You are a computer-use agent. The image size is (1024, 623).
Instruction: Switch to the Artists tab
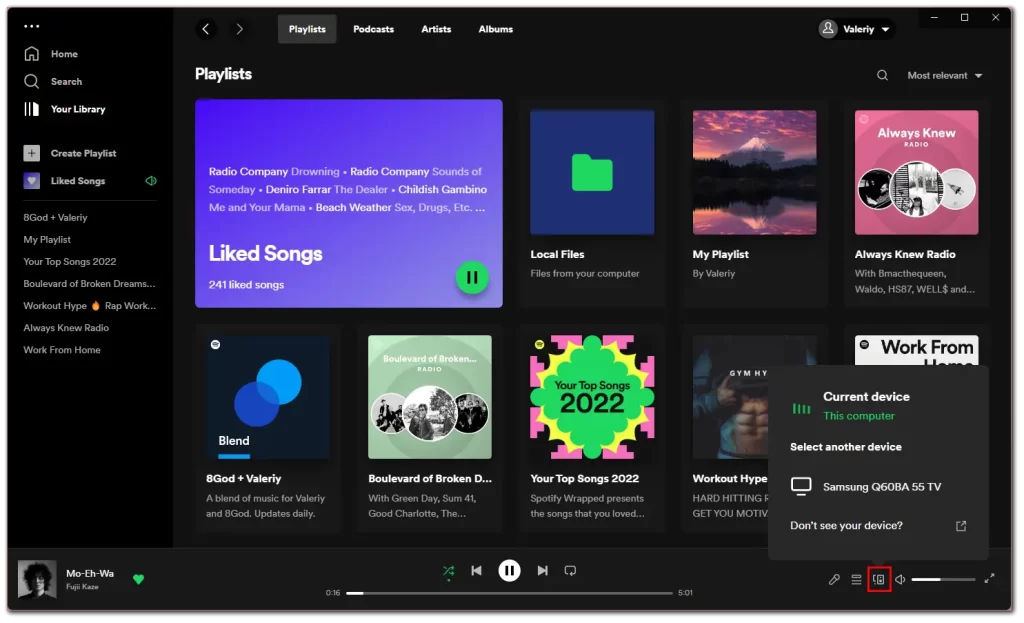pyautogui.click(x=436, y=29)
